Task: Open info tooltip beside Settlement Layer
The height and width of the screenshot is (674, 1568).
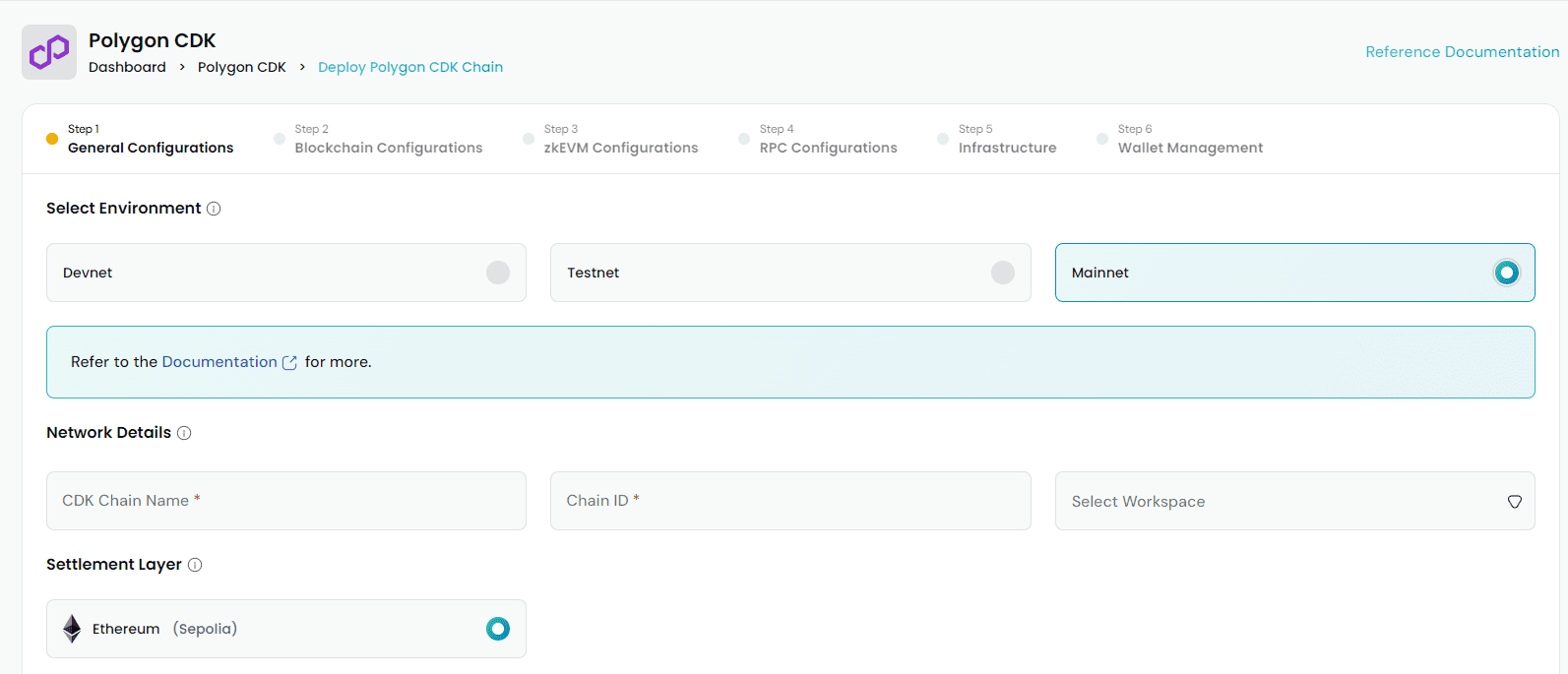Action: click(195, 565)
